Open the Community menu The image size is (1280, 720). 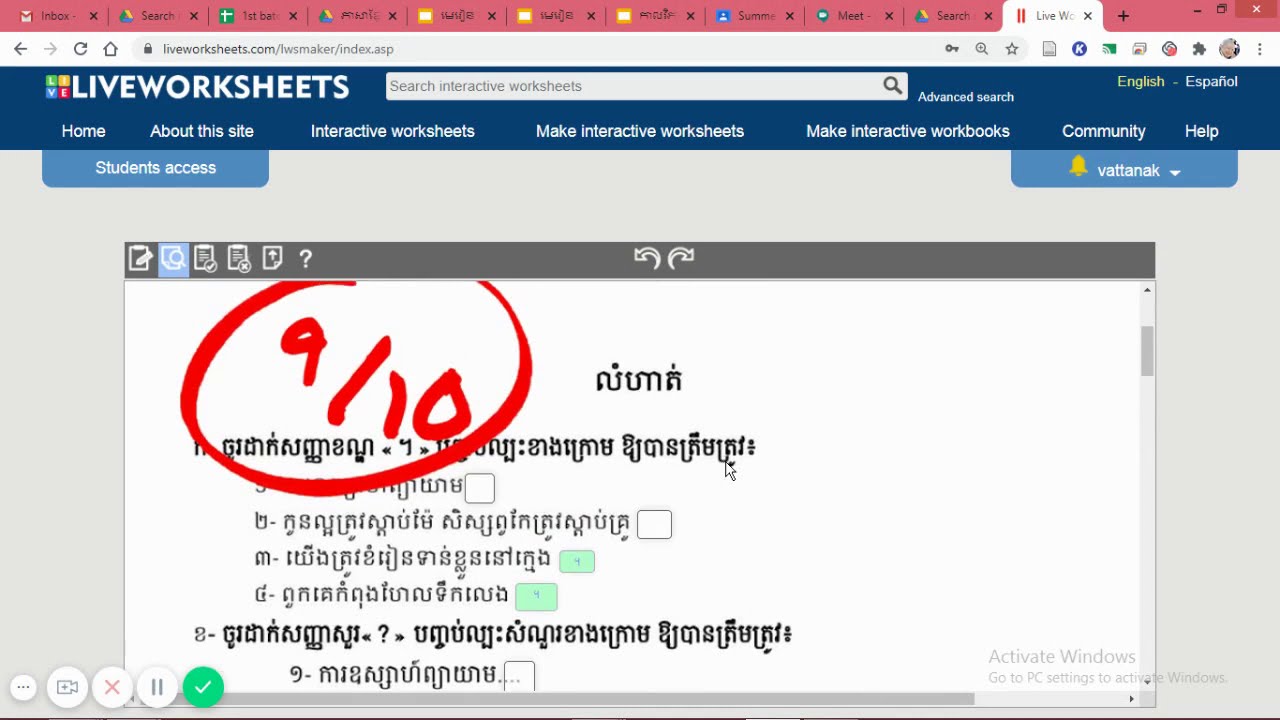pos(1104,131)
